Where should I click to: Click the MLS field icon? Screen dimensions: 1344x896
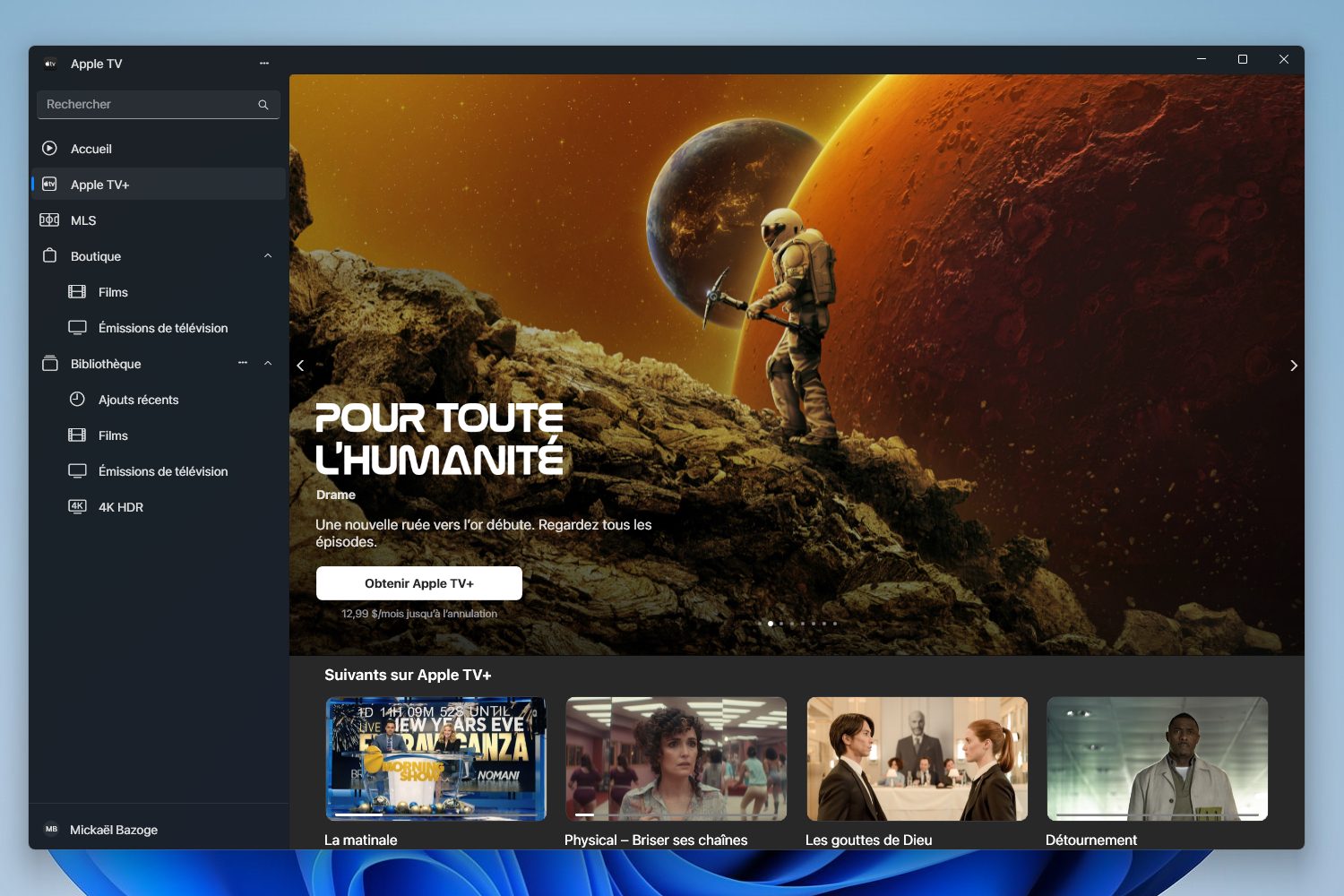click(49, 220)
